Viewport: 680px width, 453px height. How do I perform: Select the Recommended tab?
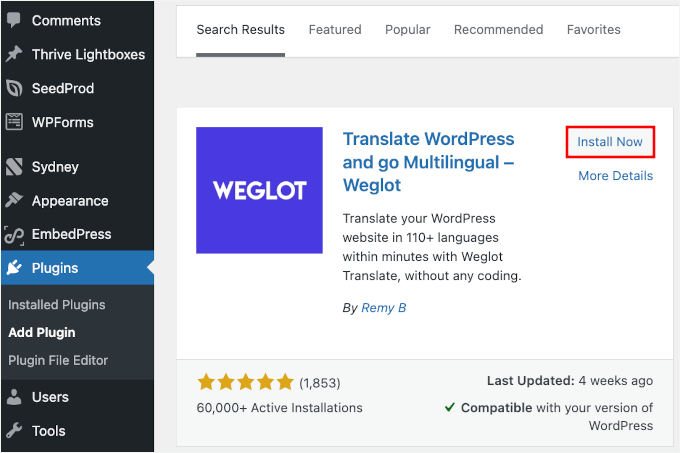click(498, 29)
